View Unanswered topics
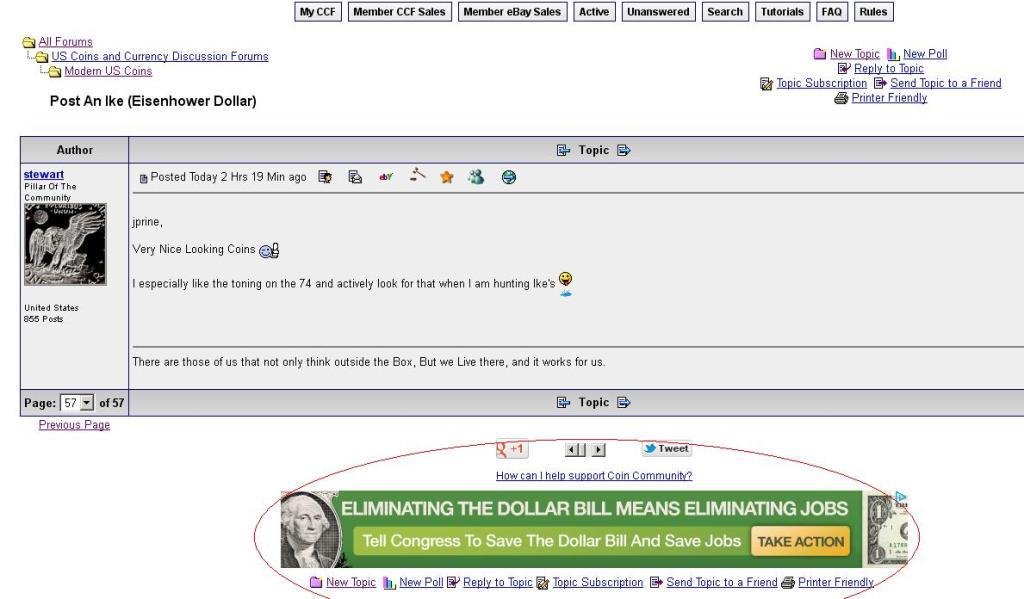Viewport: 1024px width, 599px height. point(658,12)
